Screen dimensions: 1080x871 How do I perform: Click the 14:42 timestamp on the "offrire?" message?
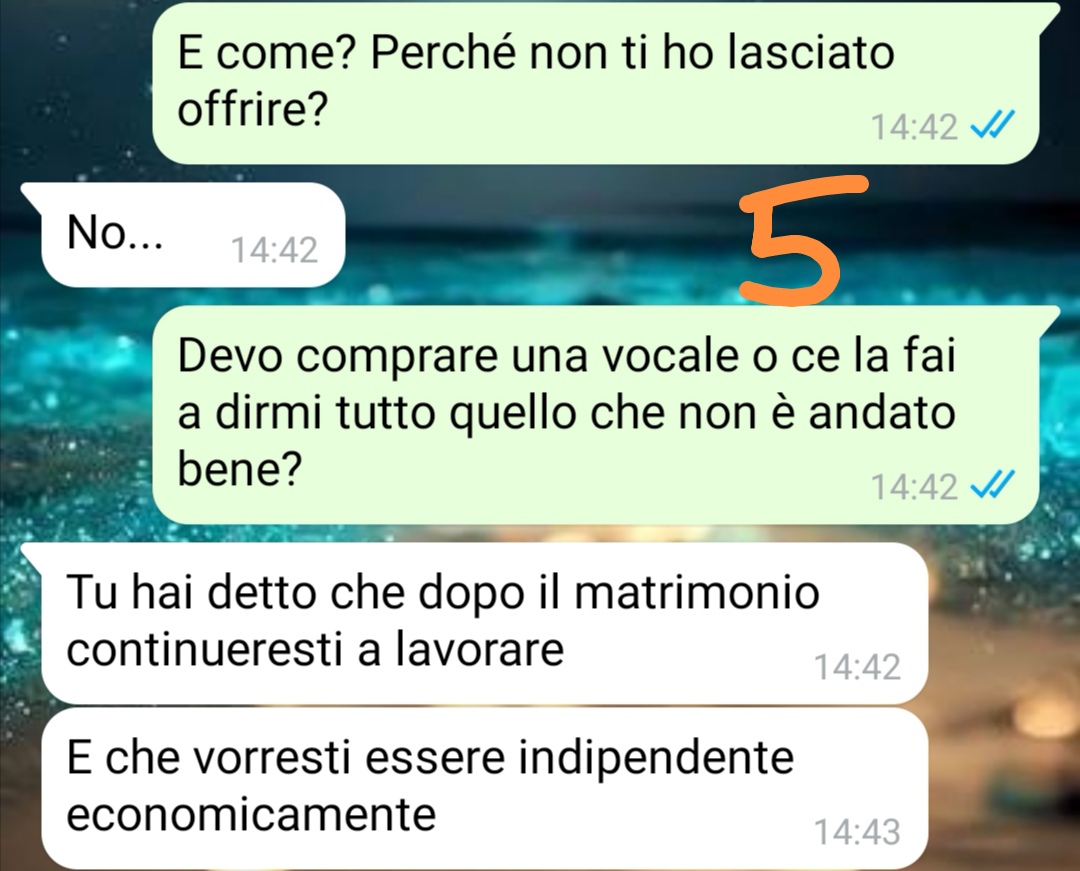pyautogui.click(x=914, y=127)
